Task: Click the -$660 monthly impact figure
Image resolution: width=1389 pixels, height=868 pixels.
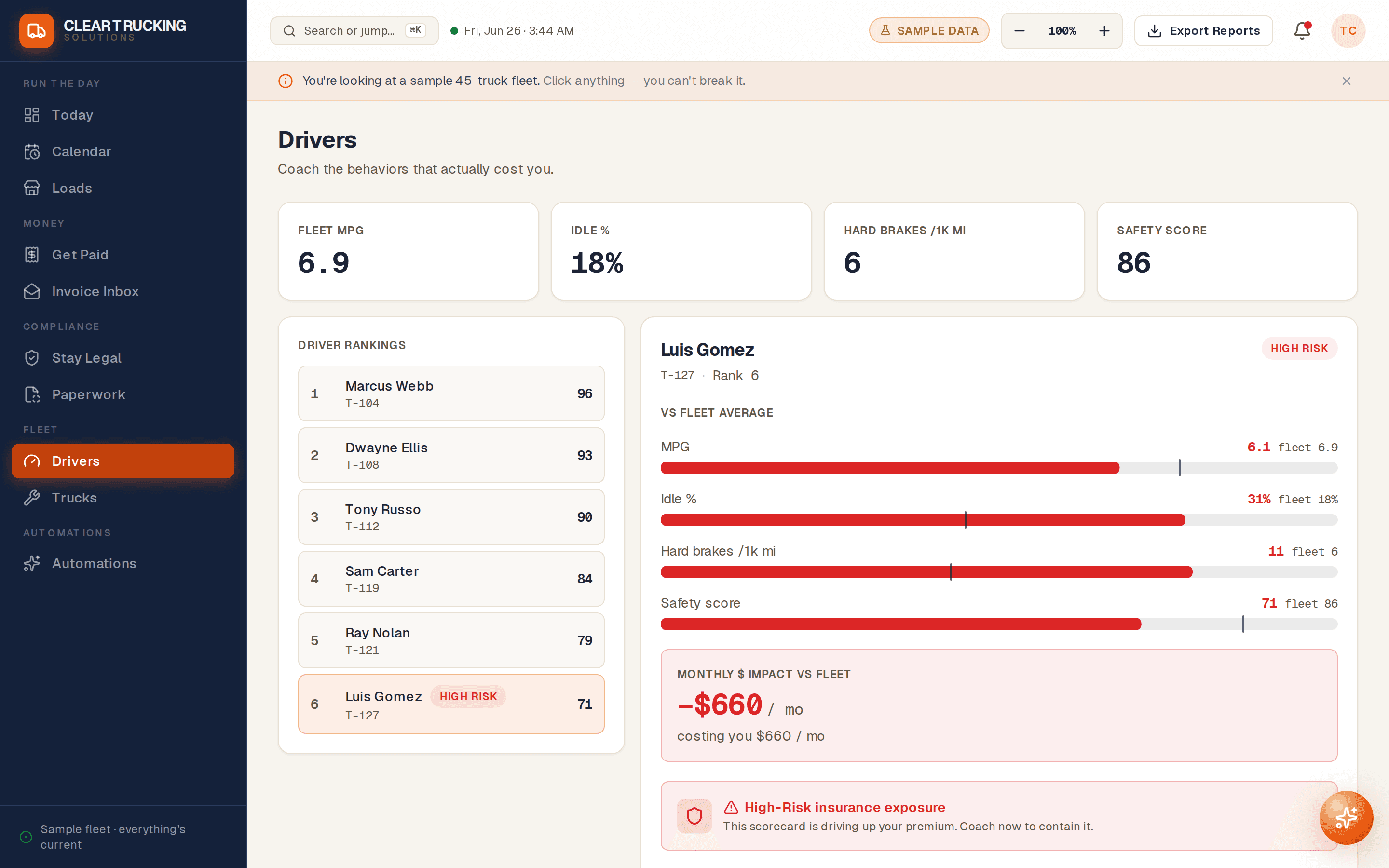Action: tap(720, 705)
